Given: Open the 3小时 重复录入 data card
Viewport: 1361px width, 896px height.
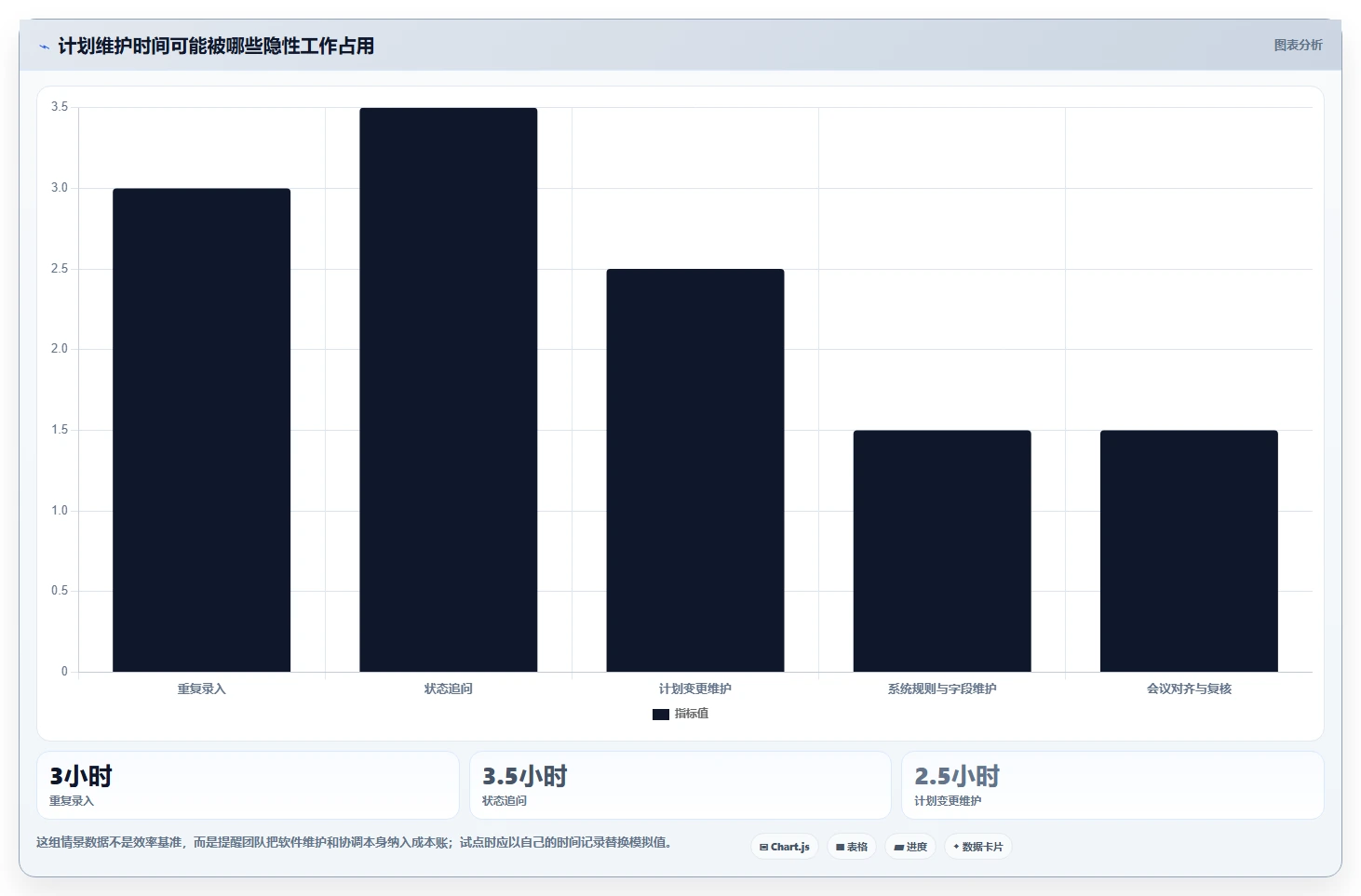Looking at the screenshot, I should 248,785.
